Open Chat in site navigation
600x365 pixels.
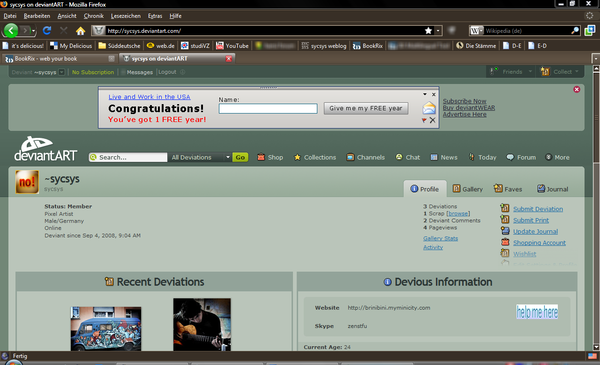[x=408, y=157]
